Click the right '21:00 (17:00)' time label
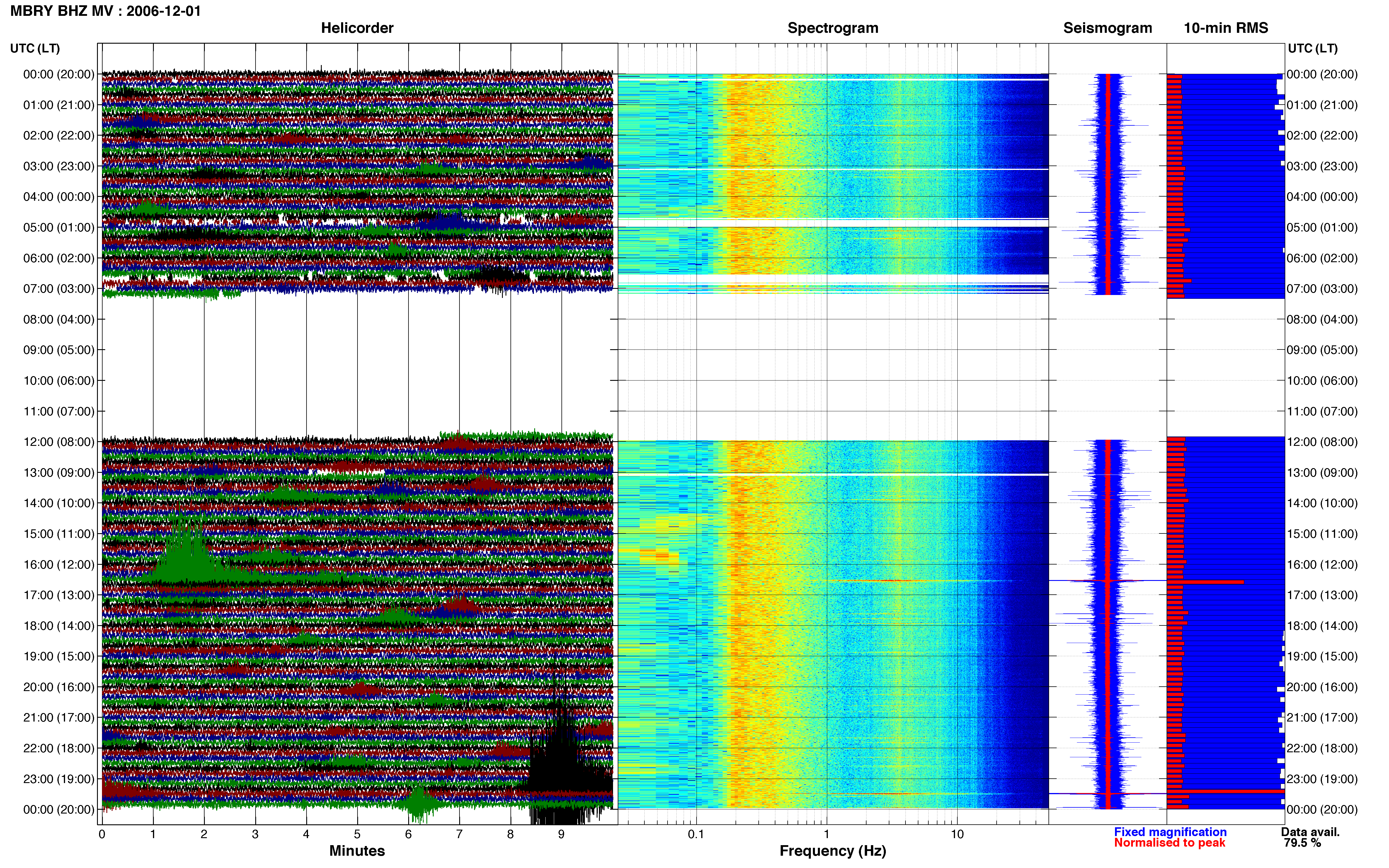1389x868 pixels. point(1322,718)
